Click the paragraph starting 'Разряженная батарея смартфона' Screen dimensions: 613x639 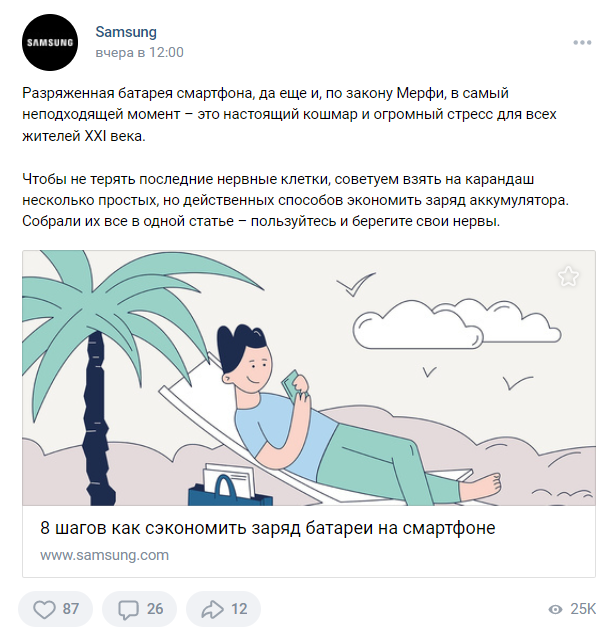pyautogui.click(x=289, y=115)
